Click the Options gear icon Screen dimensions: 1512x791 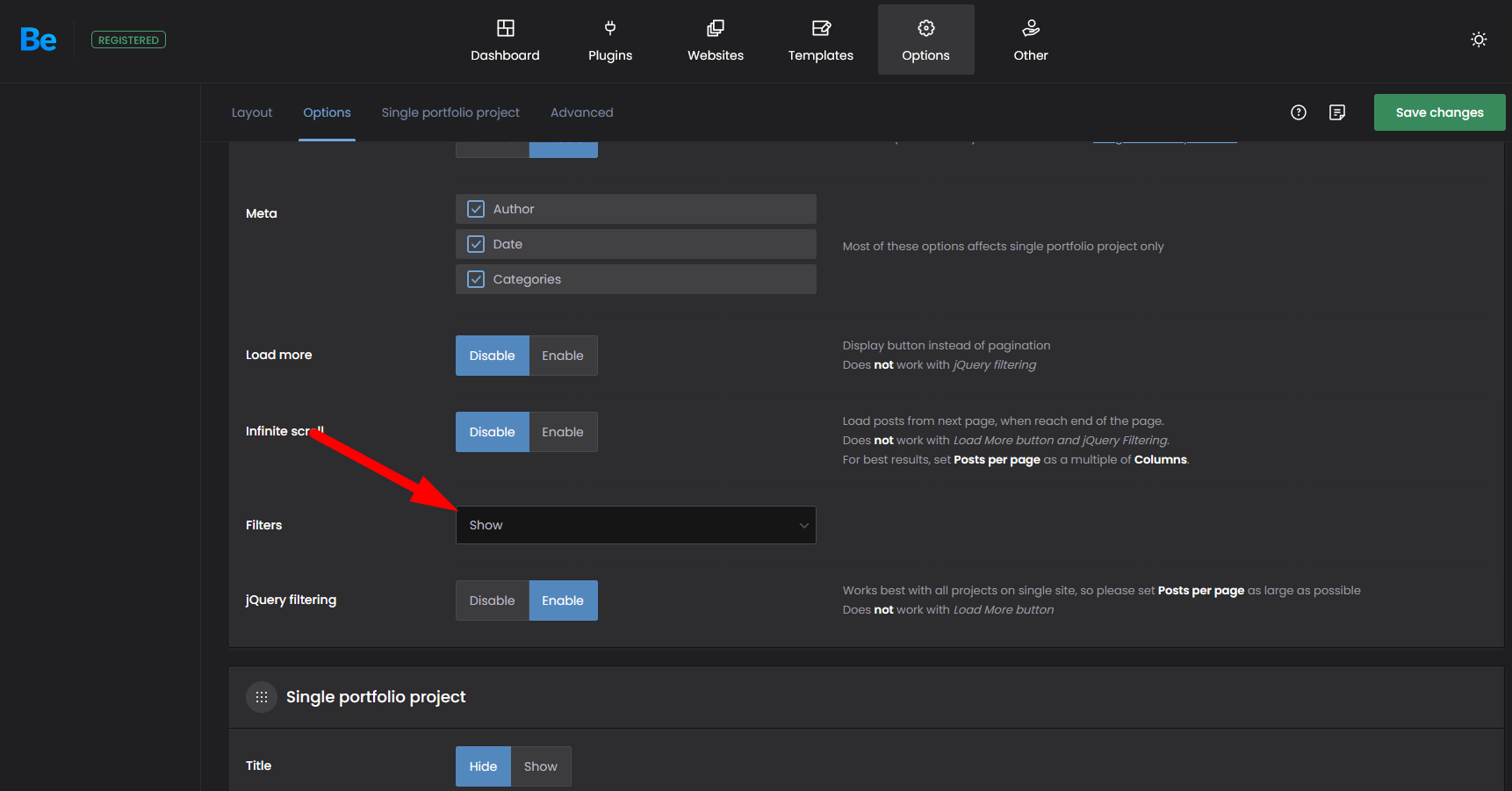926,28
